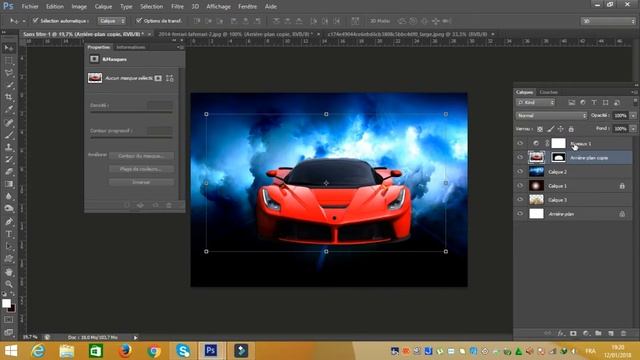Open the Calque auto-select dropdown
Image resolution: width=640 pixels, height=360 pixels.
111,21
